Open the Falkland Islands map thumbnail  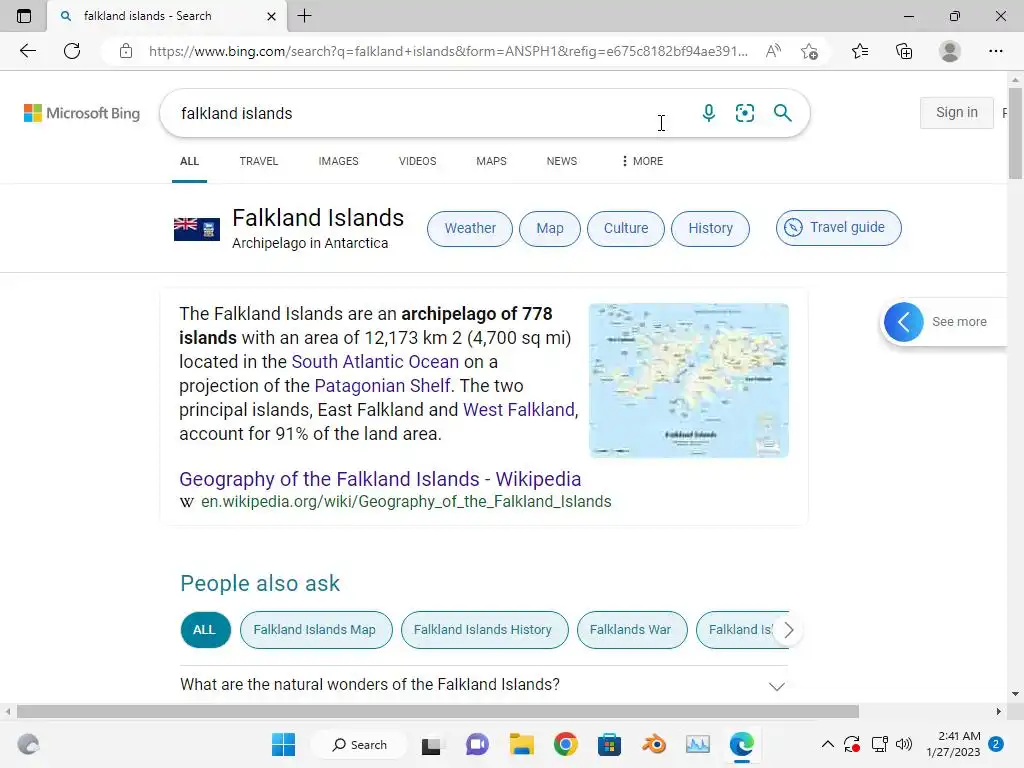click(x=688, y=380)
